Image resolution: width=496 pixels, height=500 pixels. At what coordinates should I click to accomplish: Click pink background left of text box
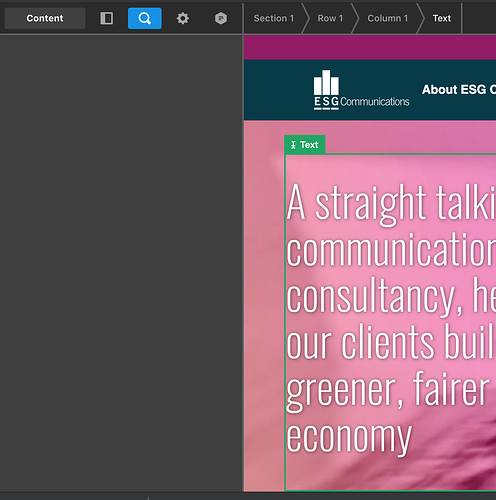click(264, 300)
